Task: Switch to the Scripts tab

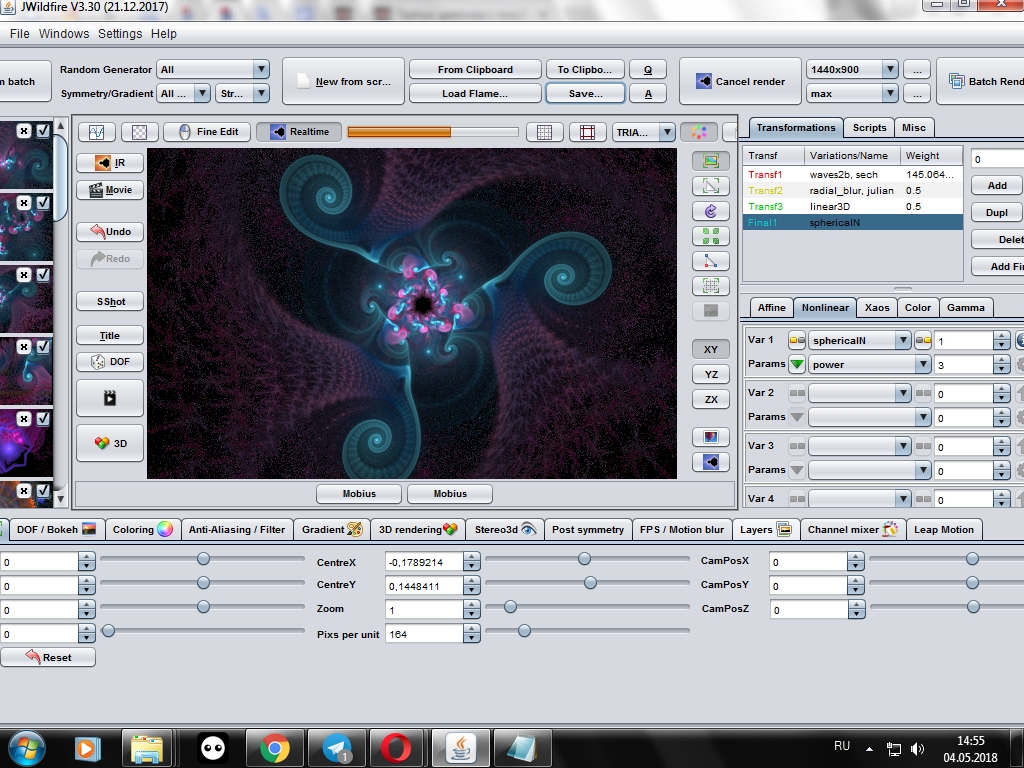Action: 869,127
